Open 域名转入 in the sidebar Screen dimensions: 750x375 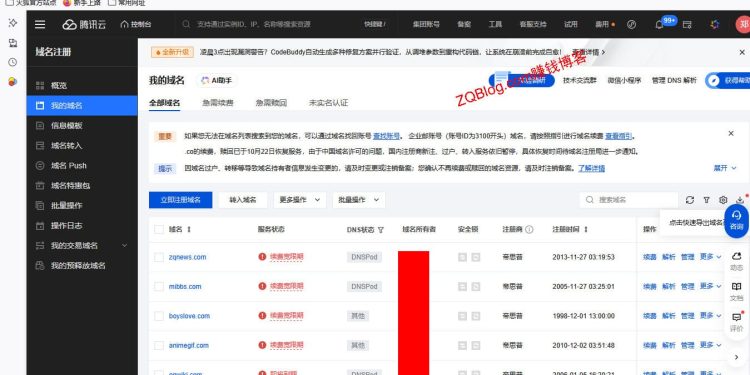coord(82,145)
